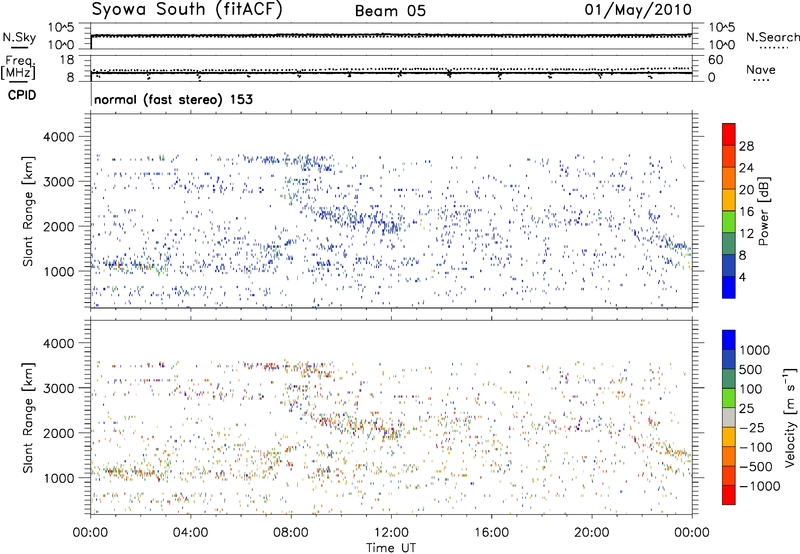Click the 'Beam 05' label

point(390,11)
